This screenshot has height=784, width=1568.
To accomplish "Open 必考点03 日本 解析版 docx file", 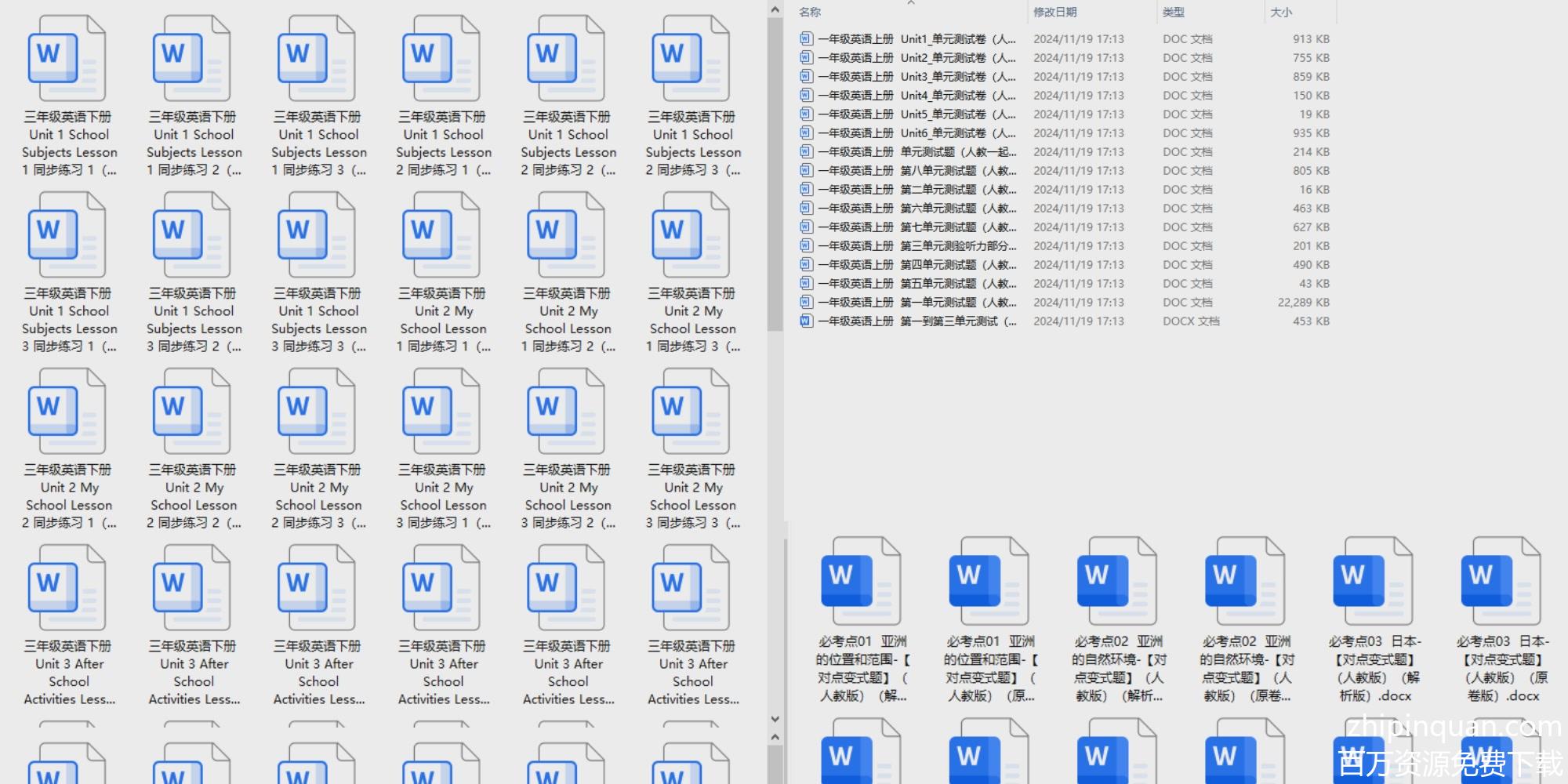I will (1374, 582).
